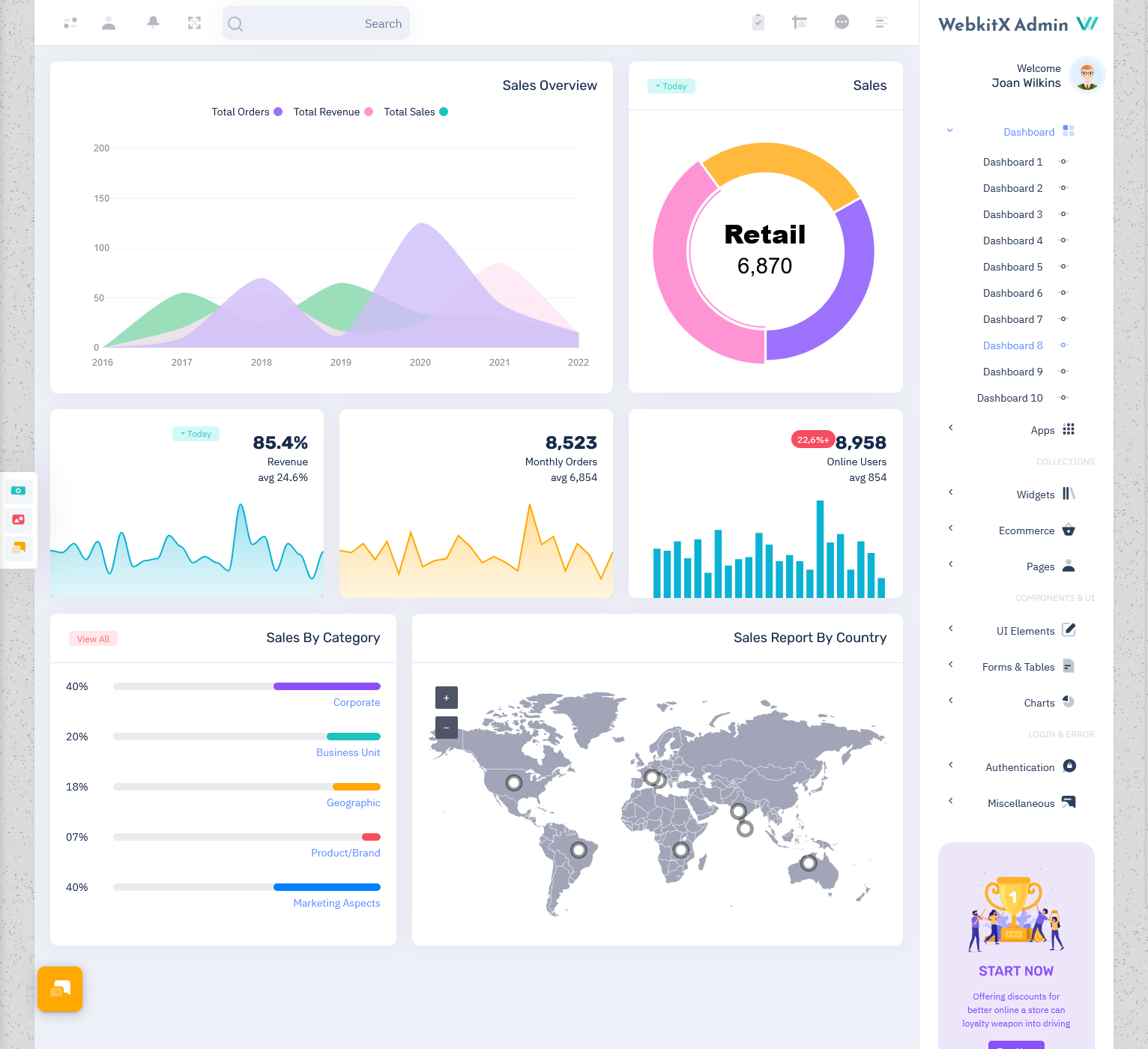Open Dashboard 1 menu item
This screenshot has width=1148, height=1049.
coord(1012,162)
